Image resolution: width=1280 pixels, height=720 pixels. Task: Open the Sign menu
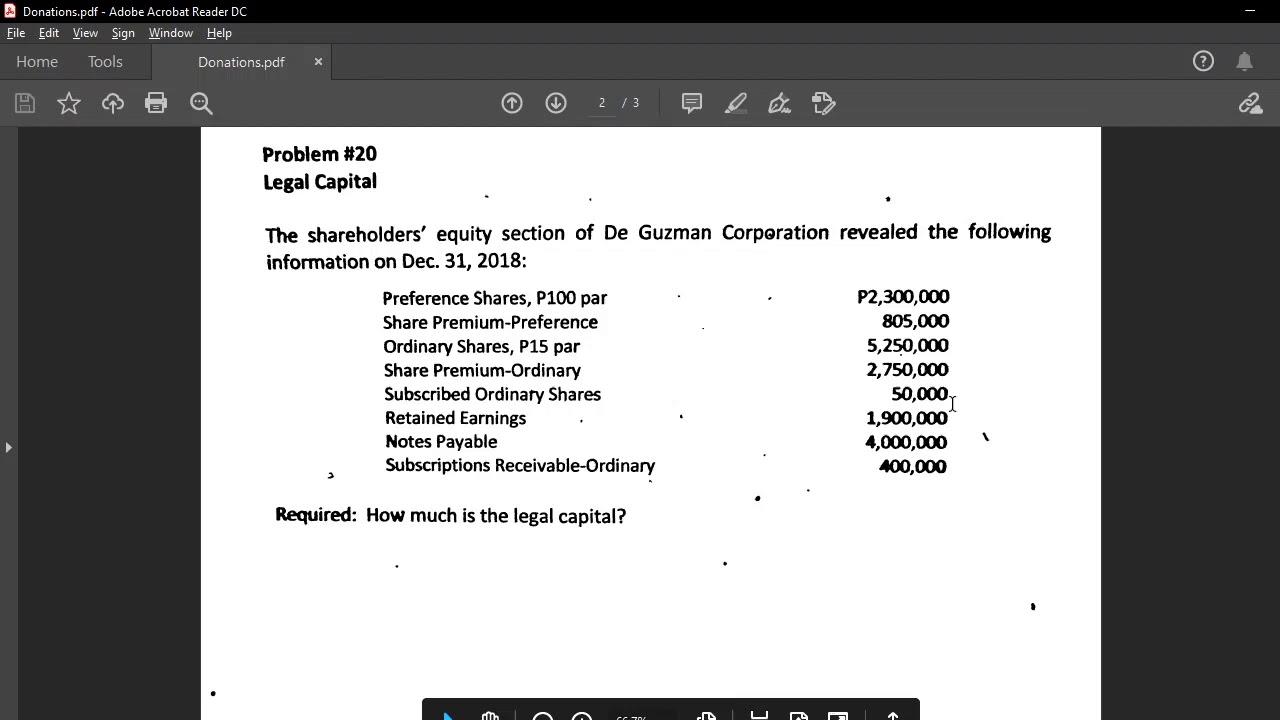(x=123, y=33)
